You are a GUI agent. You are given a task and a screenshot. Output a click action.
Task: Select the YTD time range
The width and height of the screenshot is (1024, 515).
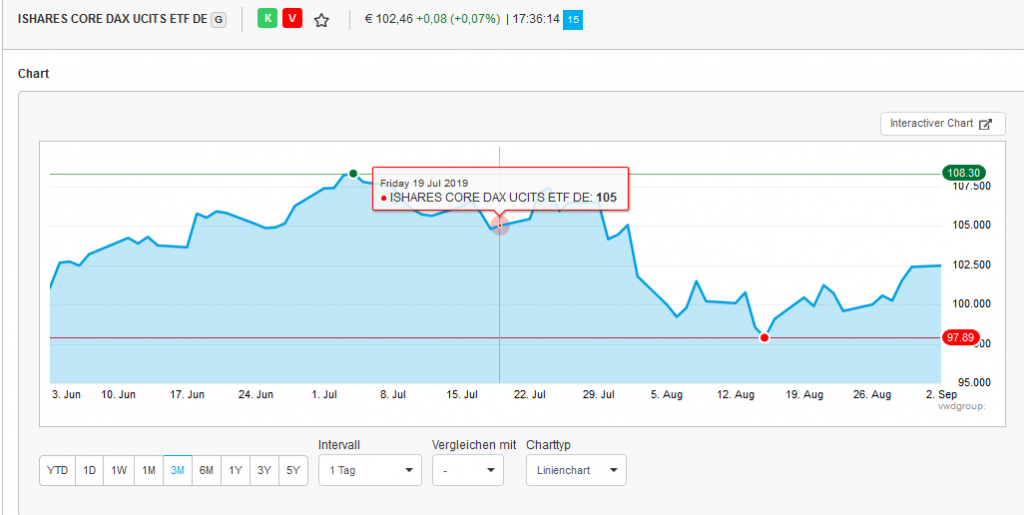click(57, 471)
